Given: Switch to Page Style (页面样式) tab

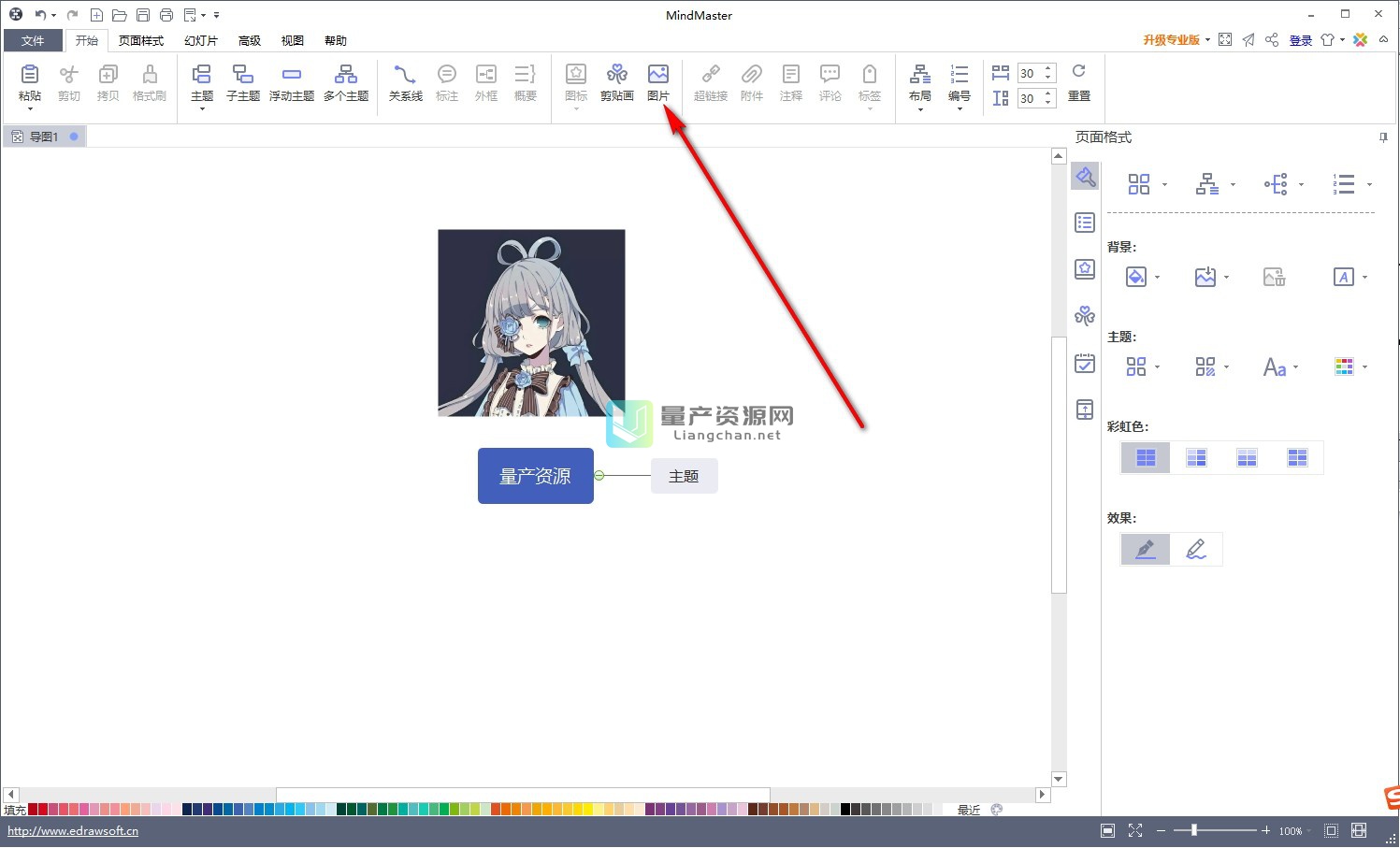Looking at the screenshot, I should click(141, 40).
